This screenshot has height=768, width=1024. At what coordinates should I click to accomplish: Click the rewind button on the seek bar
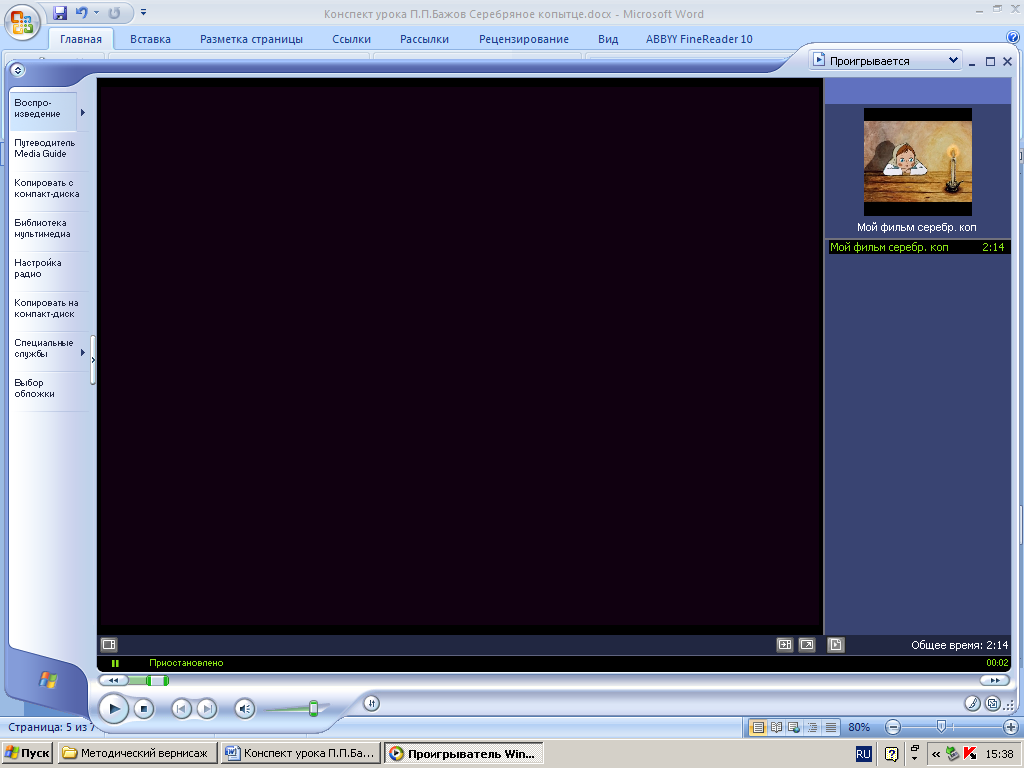(113, 680)
